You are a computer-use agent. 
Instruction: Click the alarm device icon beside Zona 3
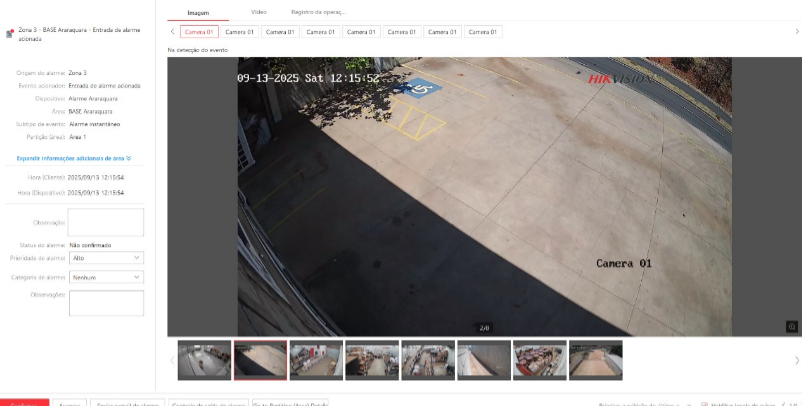10,33
